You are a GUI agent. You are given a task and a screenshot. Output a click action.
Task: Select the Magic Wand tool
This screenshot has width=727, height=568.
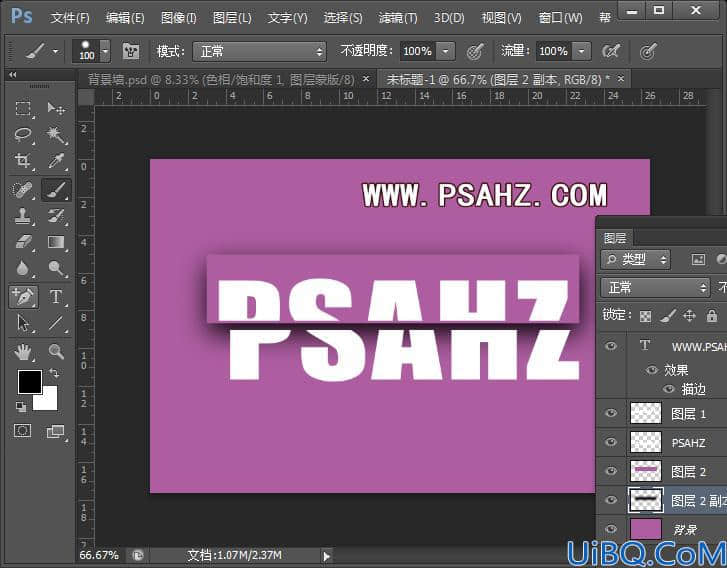pos(56,134)
